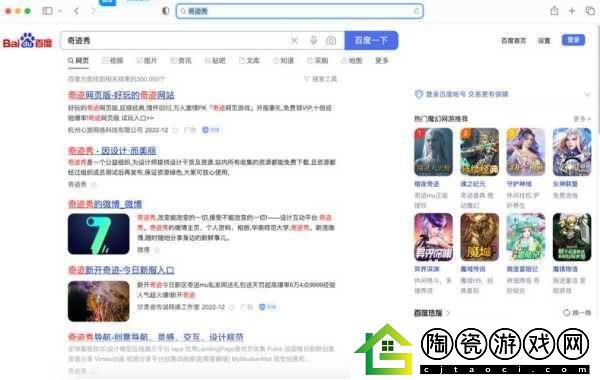Click the Baidu paw logo
Image resolution: width=600 pixels, height=380 pixels.
[27, 41]
